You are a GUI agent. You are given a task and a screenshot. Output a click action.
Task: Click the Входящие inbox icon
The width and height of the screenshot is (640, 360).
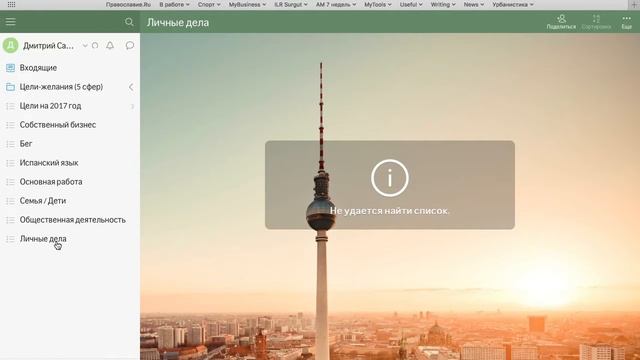(11, 68)
